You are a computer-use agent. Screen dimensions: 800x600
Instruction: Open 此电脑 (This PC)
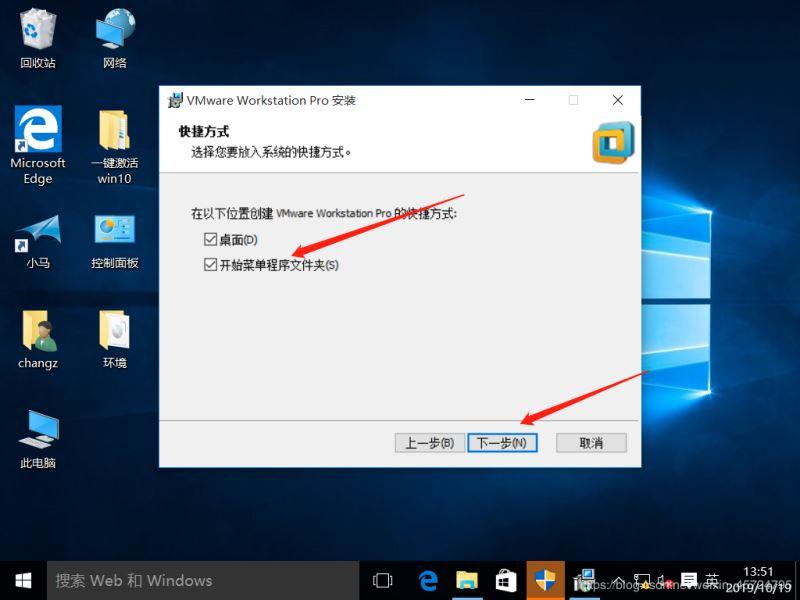[37, 430]
